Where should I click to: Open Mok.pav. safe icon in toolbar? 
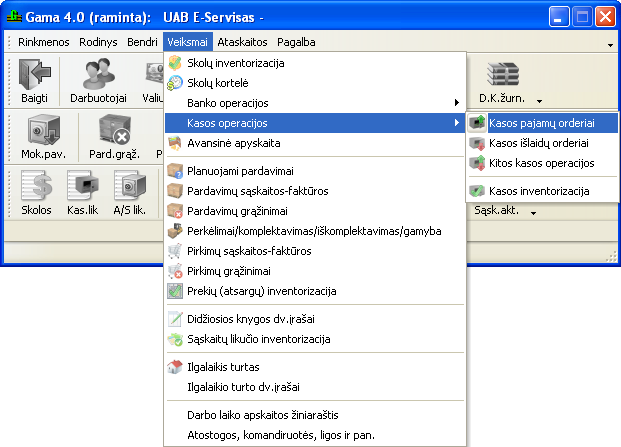[x=44, y=130]
